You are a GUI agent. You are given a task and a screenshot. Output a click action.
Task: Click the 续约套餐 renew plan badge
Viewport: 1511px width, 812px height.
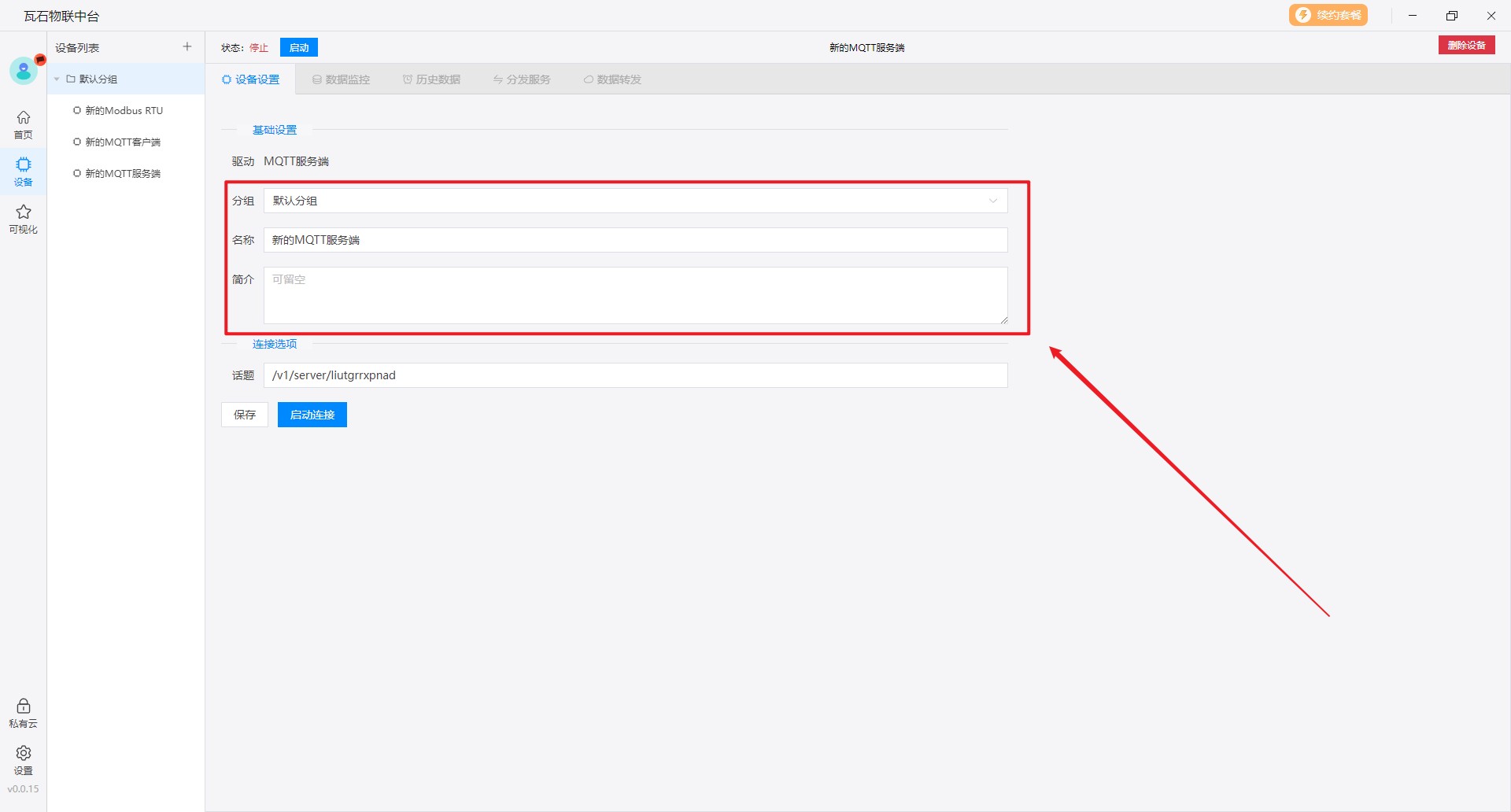tap(1328, 16)
